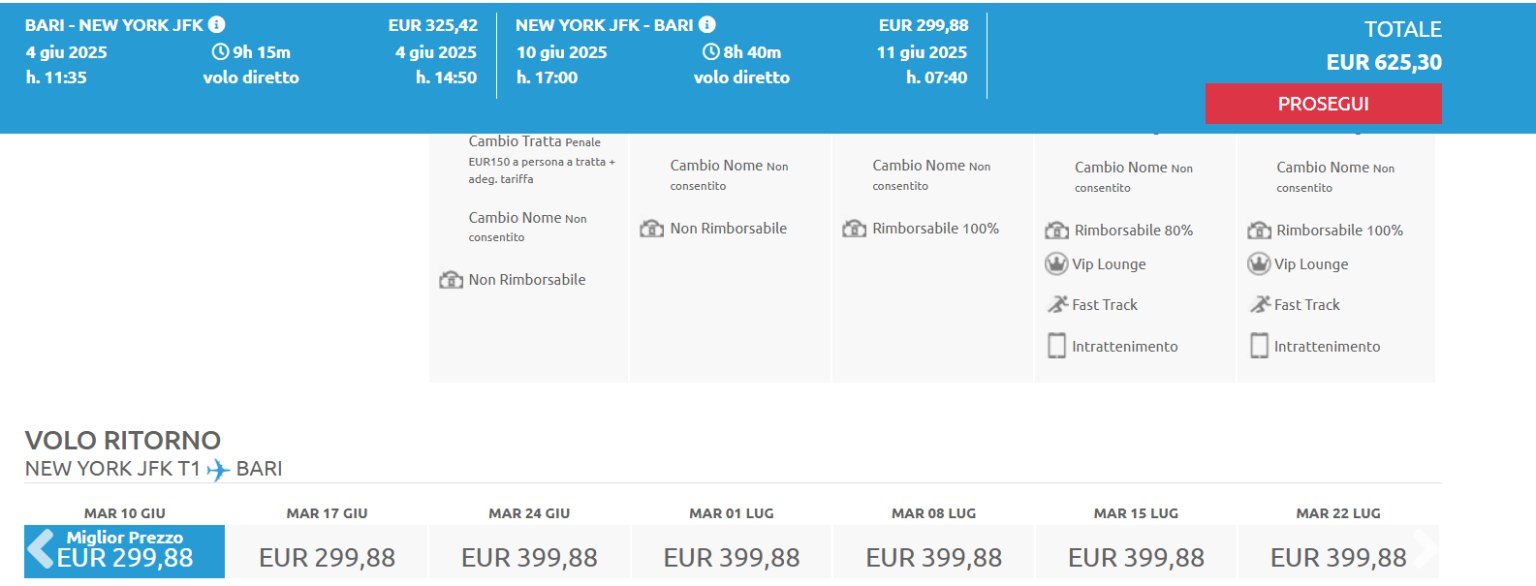Pick the MAR 08 LUG return fare
The image size is (1536, 586).
click(x=934, y=541)
